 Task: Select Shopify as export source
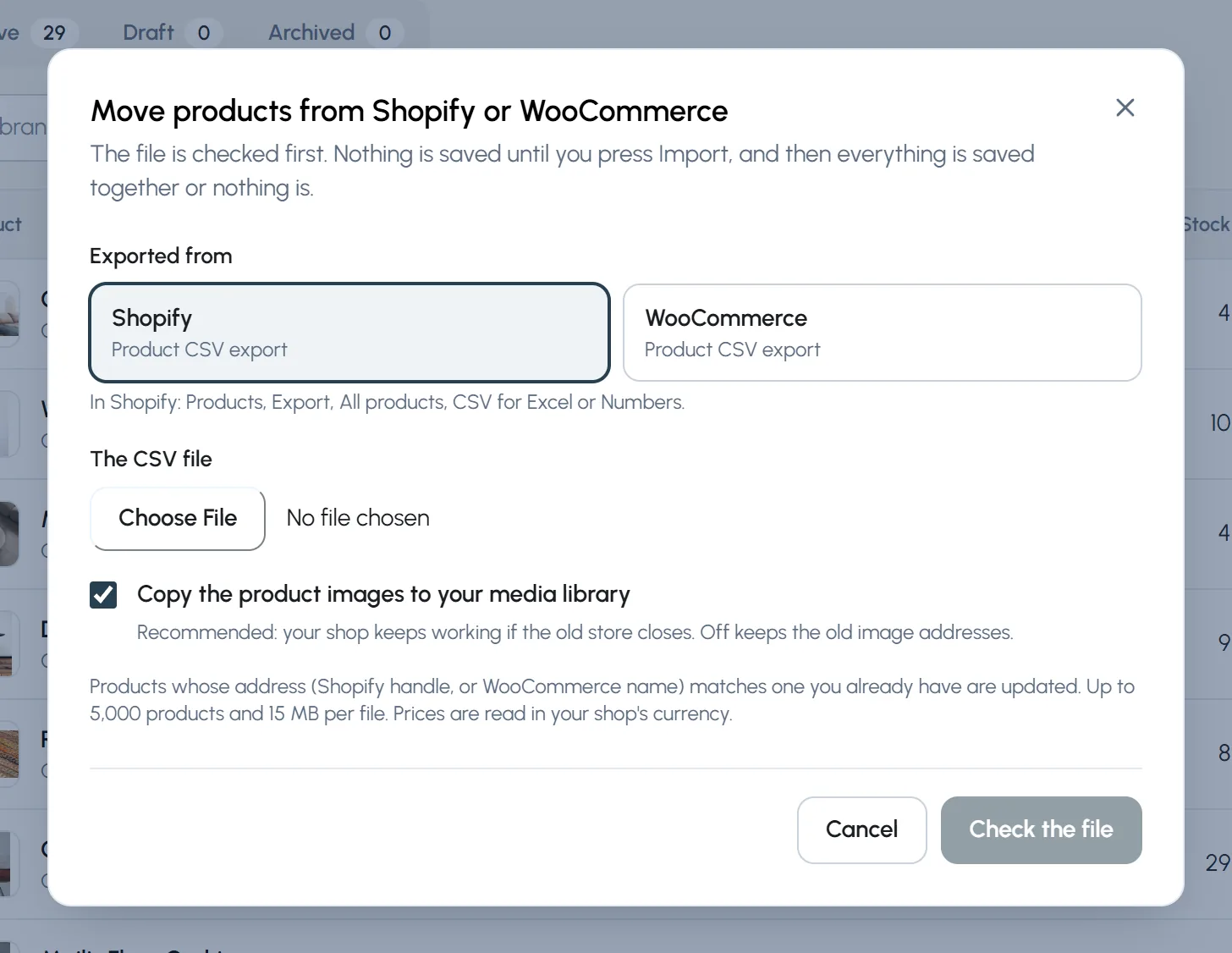pyautogui.click(x=349, y=333)
